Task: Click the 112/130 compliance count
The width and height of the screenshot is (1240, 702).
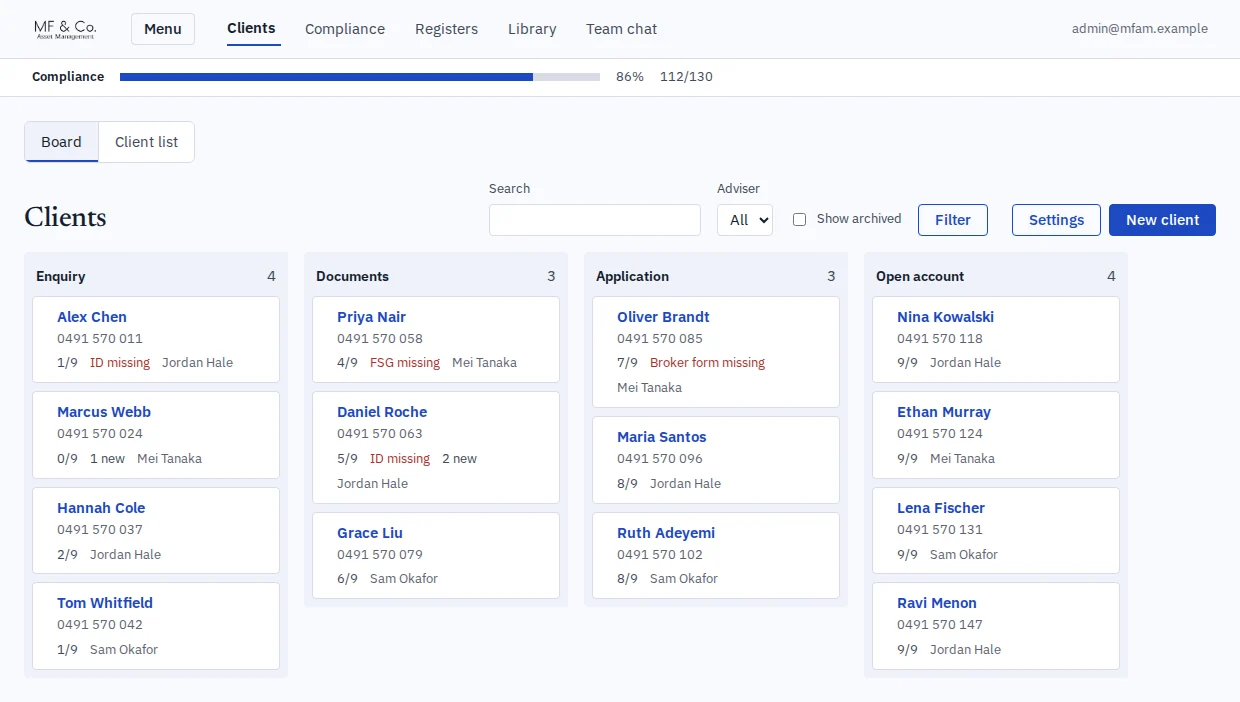Action: click(686, 77)
